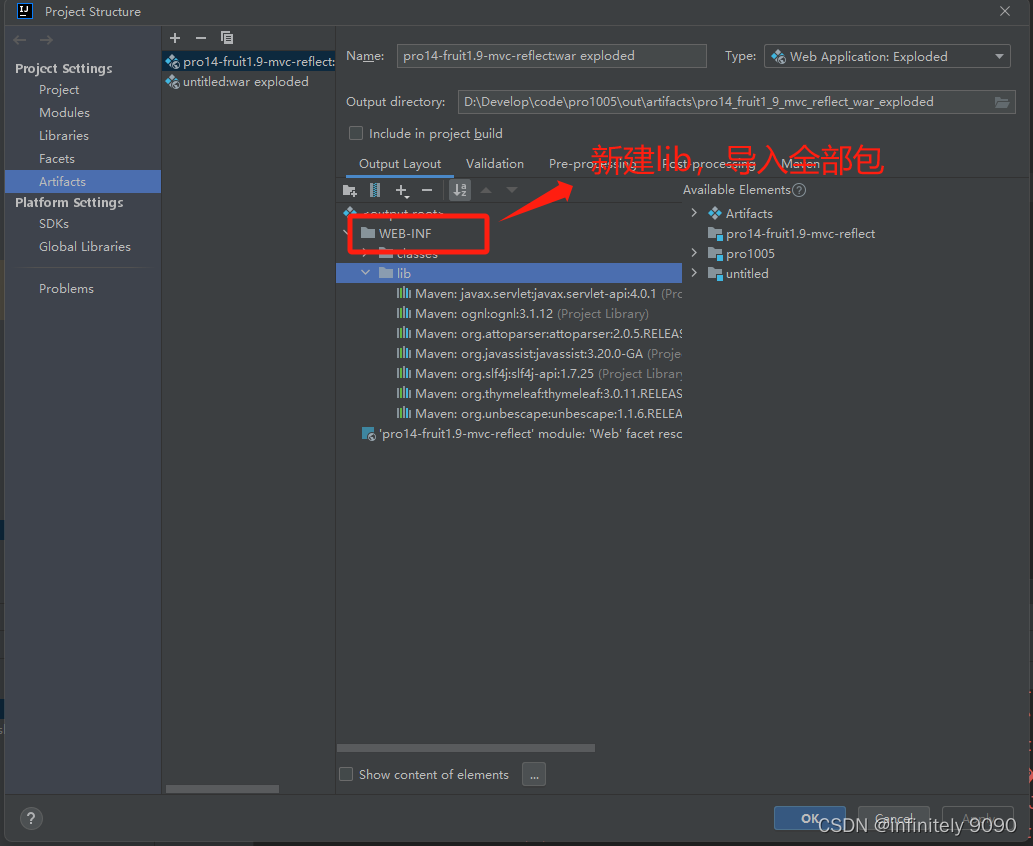Open the Output Layout tab
Viewport: 1033px width, 846px height.
click(x=400, y=164)
